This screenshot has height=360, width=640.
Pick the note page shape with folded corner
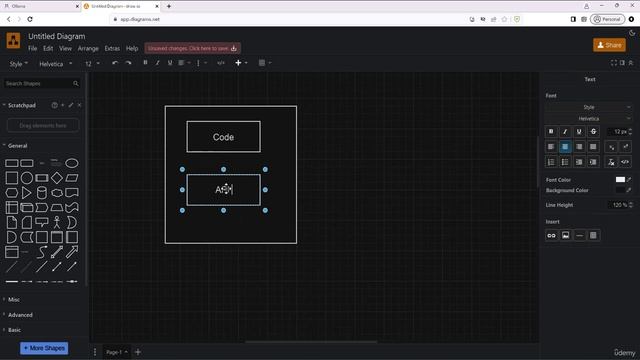click(11, 222)
